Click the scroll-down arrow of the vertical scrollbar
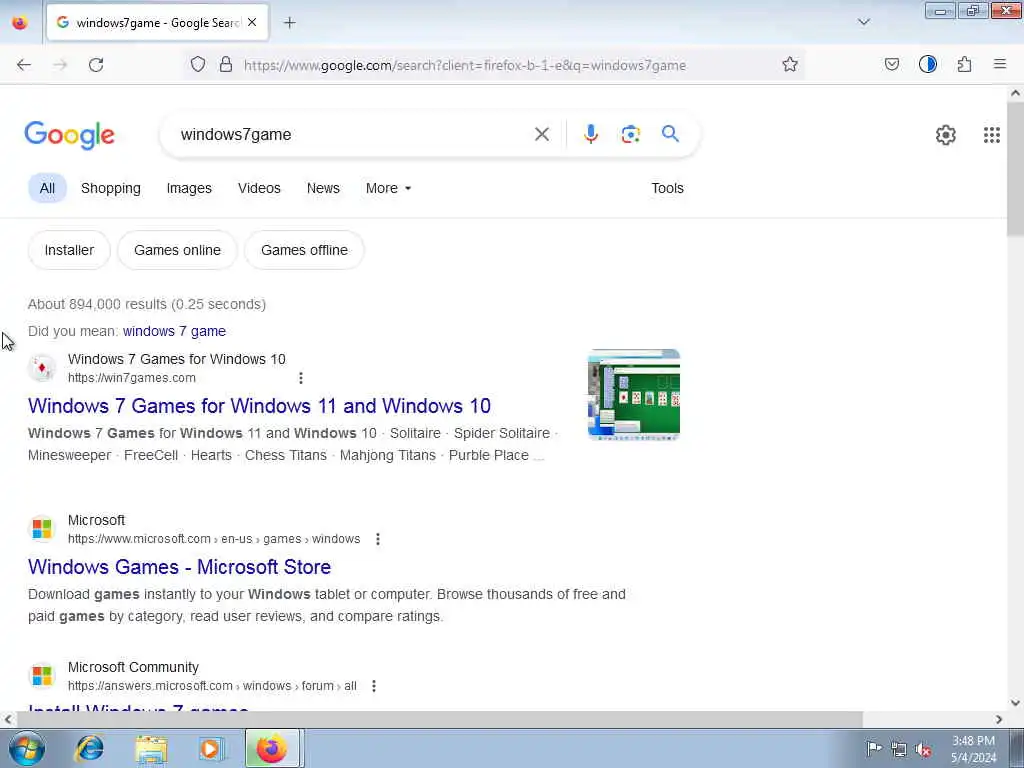Screen dimensions: 1024x768 tap(1016, 703)
